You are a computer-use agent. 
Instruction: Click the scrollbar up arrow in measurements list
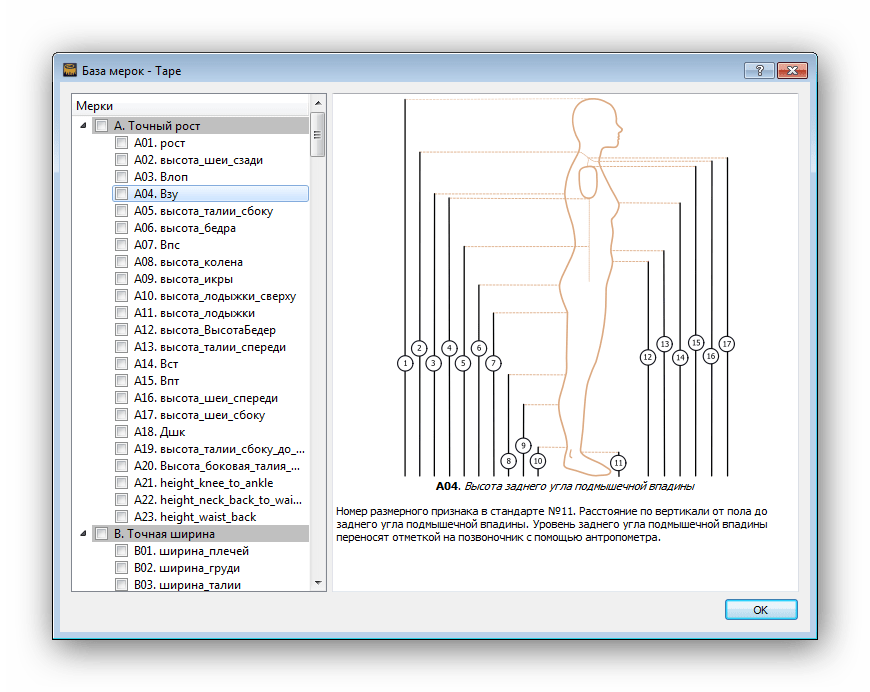point(318,103)
